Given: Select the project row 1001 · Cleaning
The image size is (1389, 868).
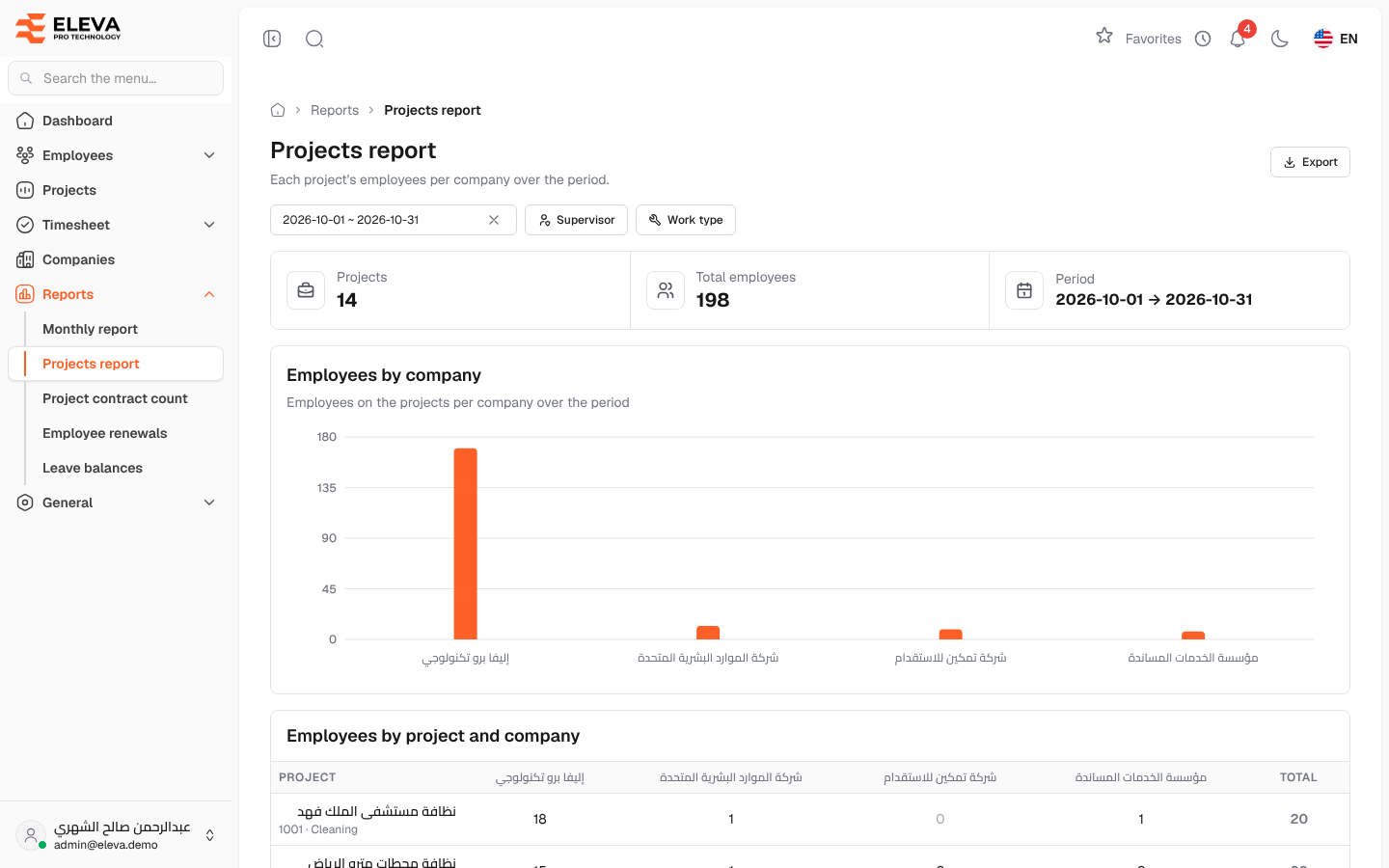Looking at the screenshot, I should (810, 819).
